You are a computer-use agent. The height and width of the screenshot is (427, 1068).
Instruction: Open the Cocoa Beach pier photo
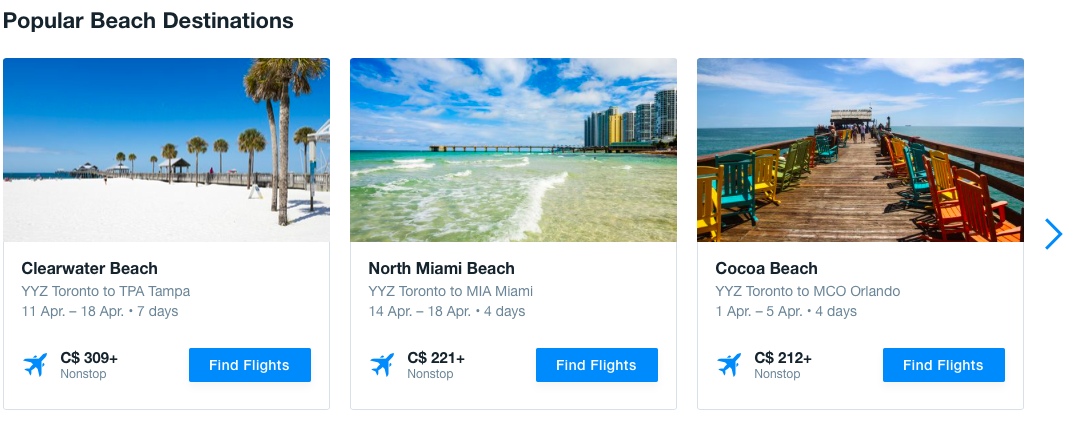point(860,150)
